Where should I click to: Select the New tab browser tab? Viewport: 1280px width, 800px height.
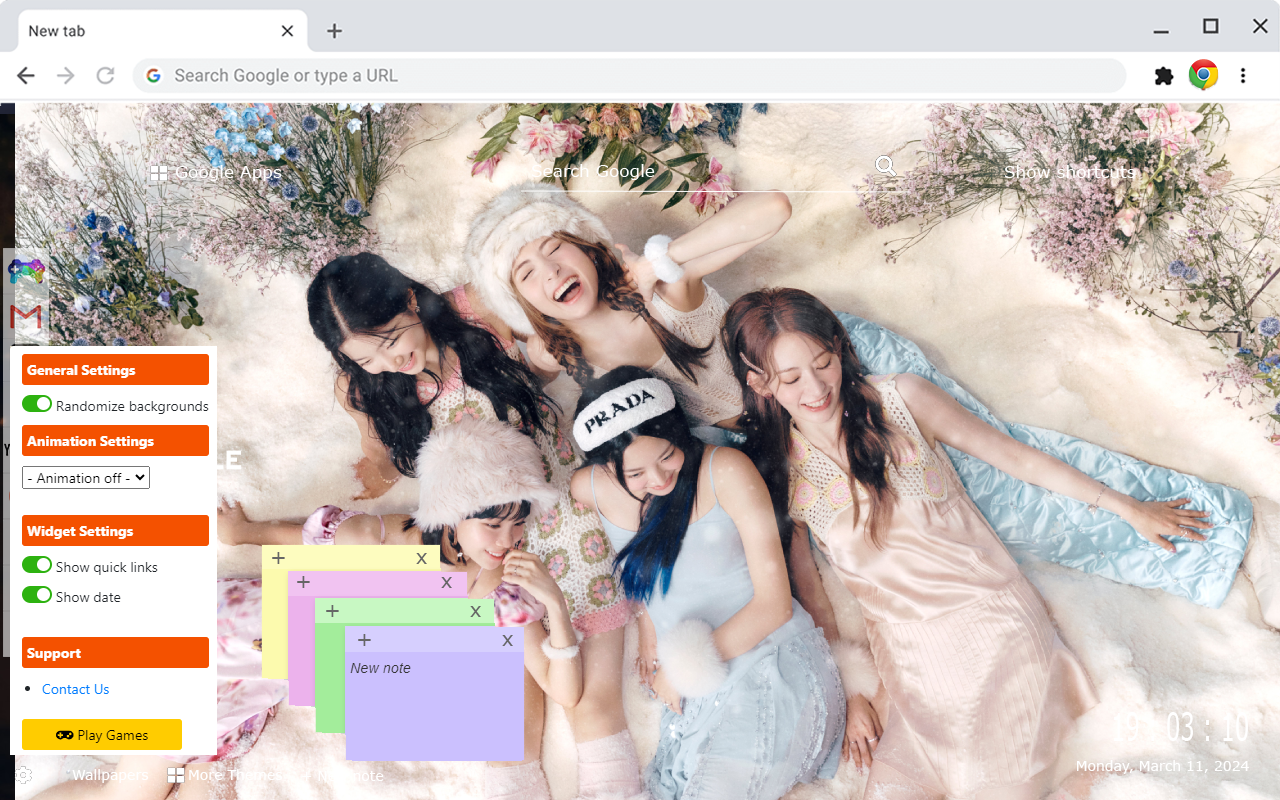pyautogui.click(x=162, y=31)
